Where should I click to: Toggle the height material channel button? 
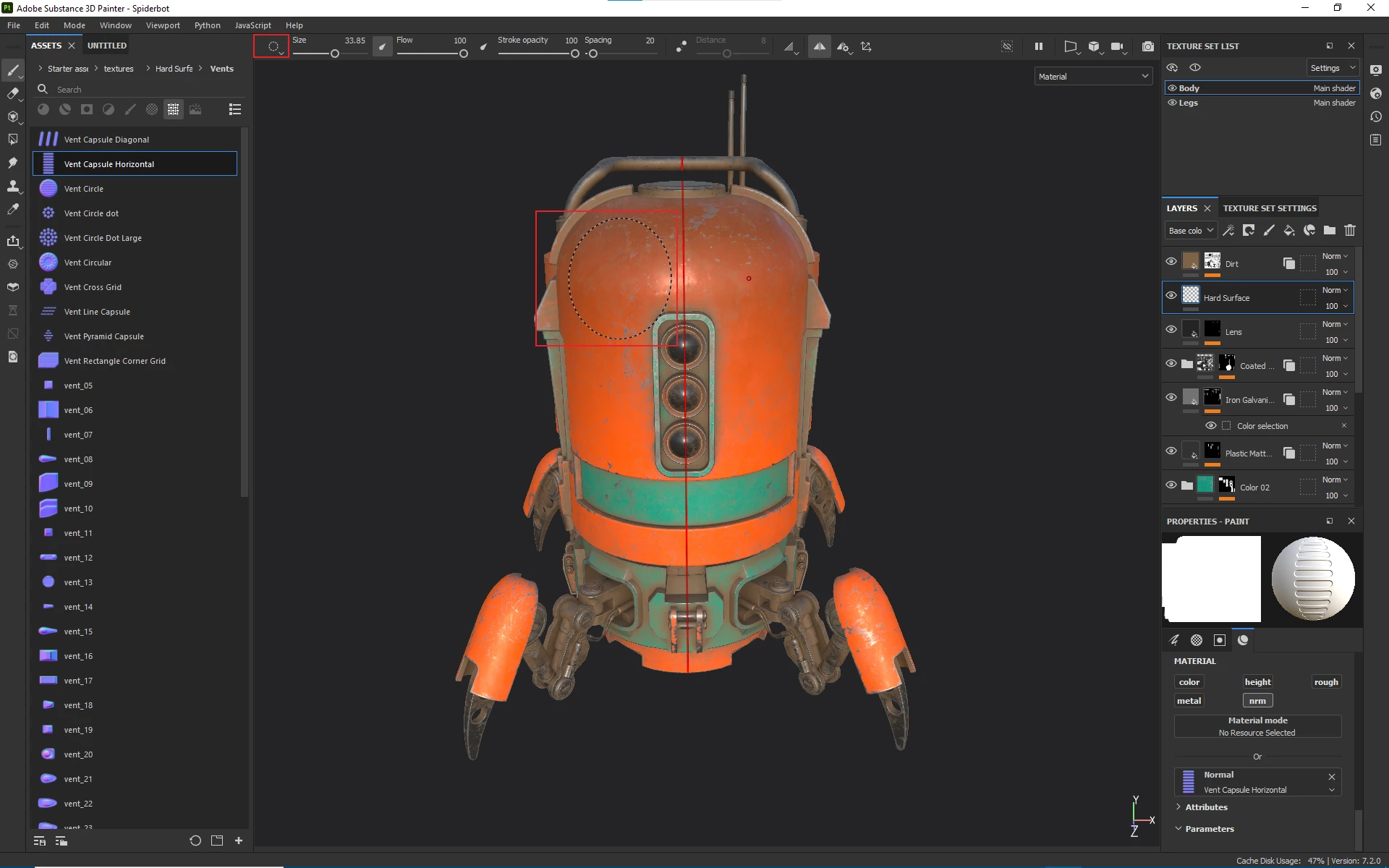[x=1257, y=682]
